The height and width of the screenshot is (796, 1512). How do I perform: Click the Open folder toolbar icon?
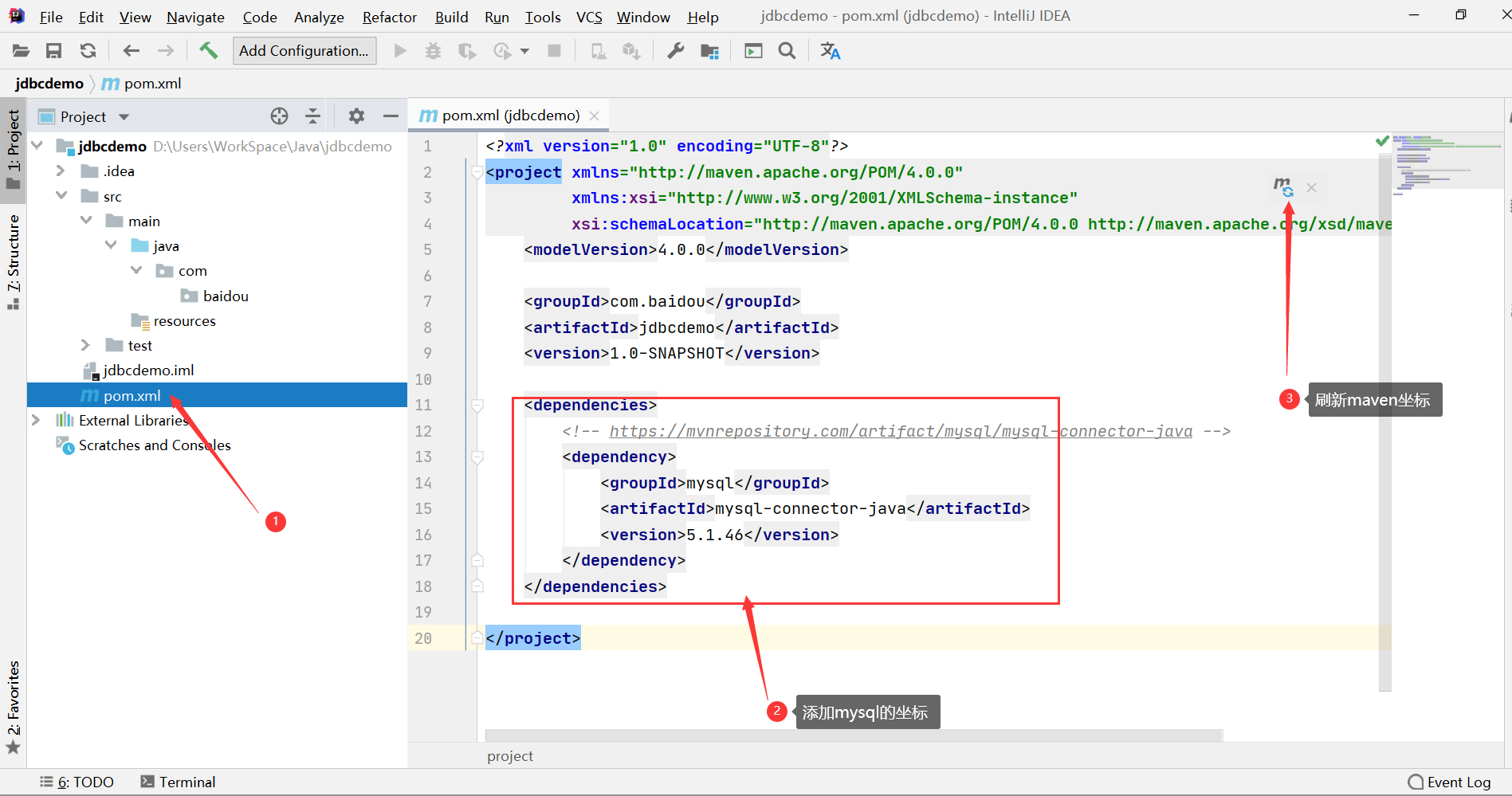(21, 51)
